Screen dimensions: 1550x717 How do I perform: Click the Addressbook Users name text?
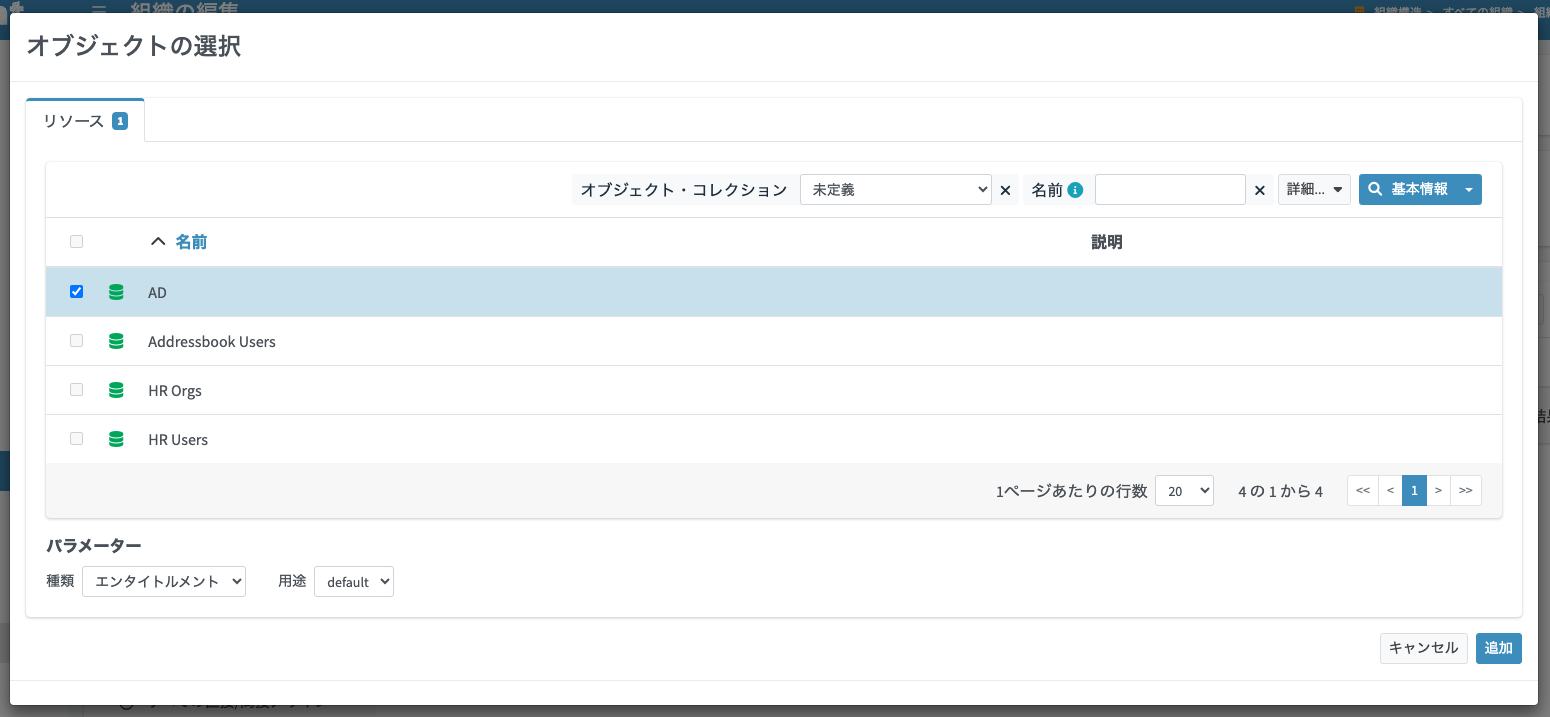tap(212, 341)
